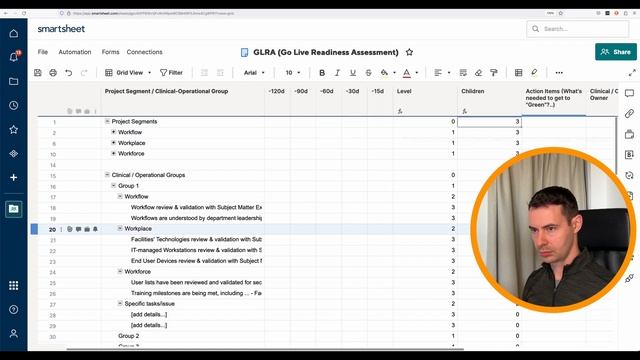Screen dimensions: 640x360
Task: Click the Format Painter icon
Action: pos(494,73)
